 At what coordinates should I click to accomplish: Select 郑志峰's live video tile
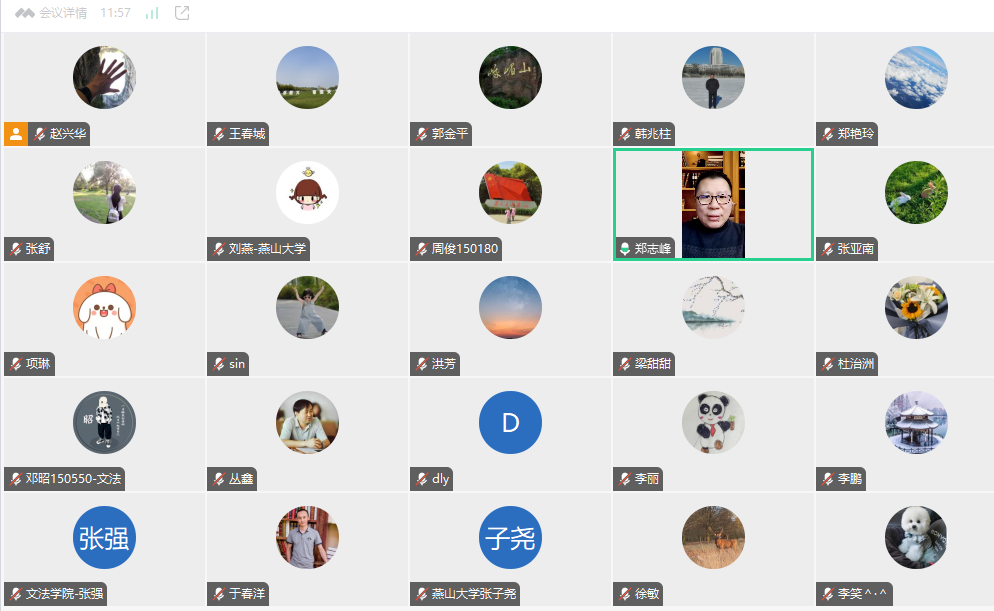(x=713, y=204)
